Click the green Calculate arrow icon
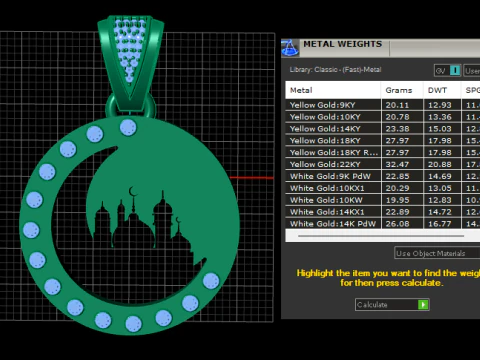 pyautogui.click(x=423, y=305)
